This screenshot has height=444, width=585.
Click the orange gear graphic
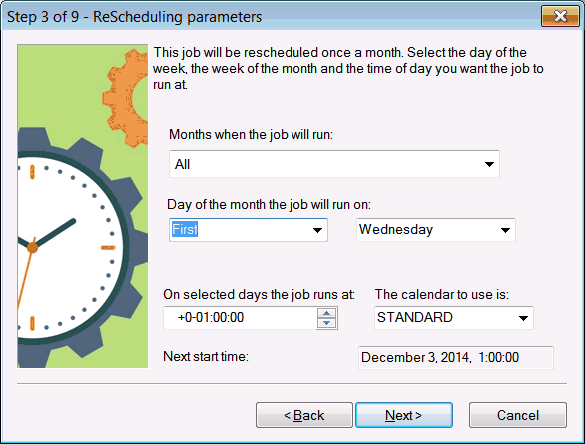(127, 98)
